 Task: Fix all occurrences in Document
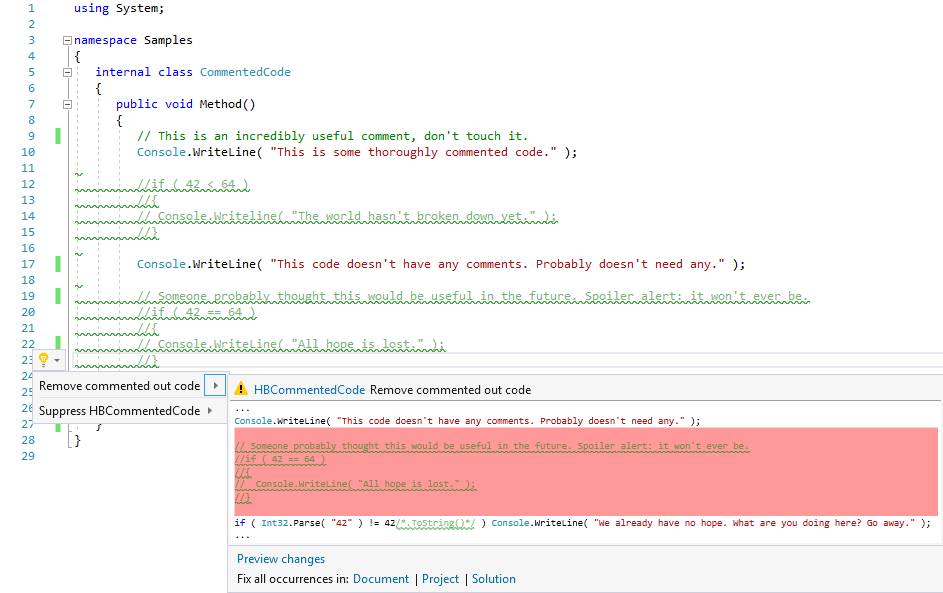coord(381,579)
